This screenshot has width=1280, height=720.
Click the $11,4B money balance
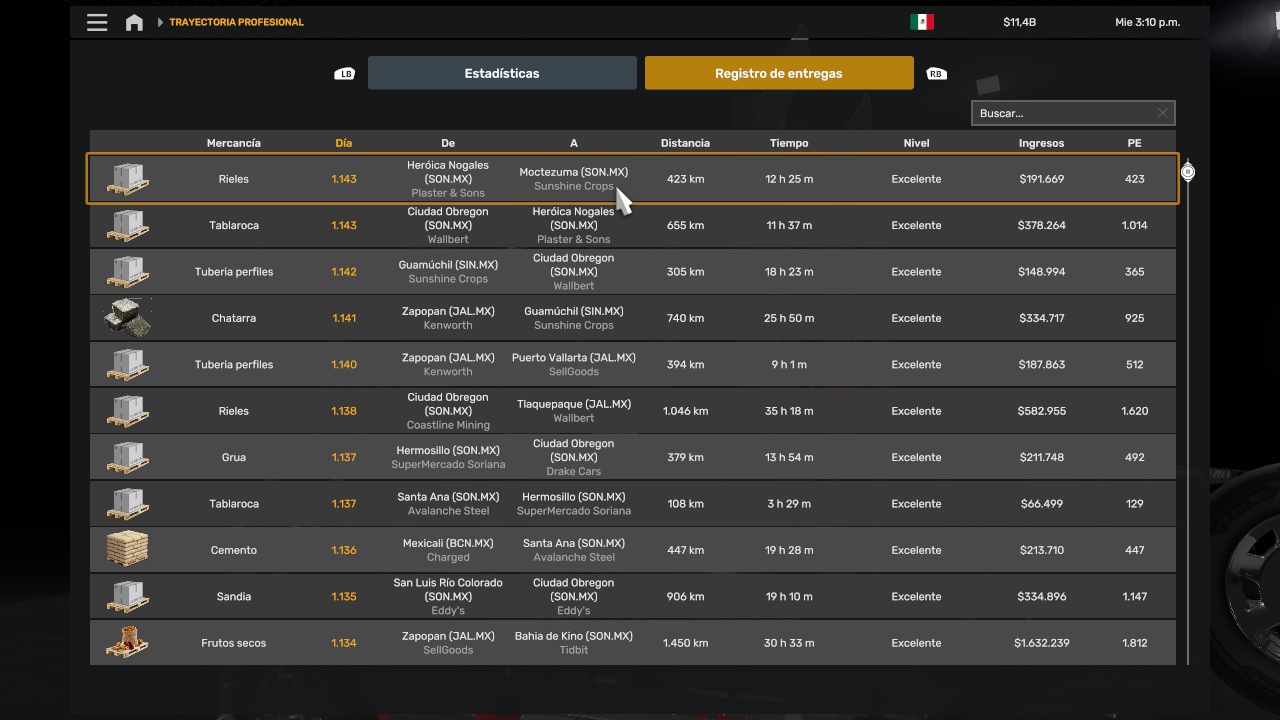pos(1019,22)
